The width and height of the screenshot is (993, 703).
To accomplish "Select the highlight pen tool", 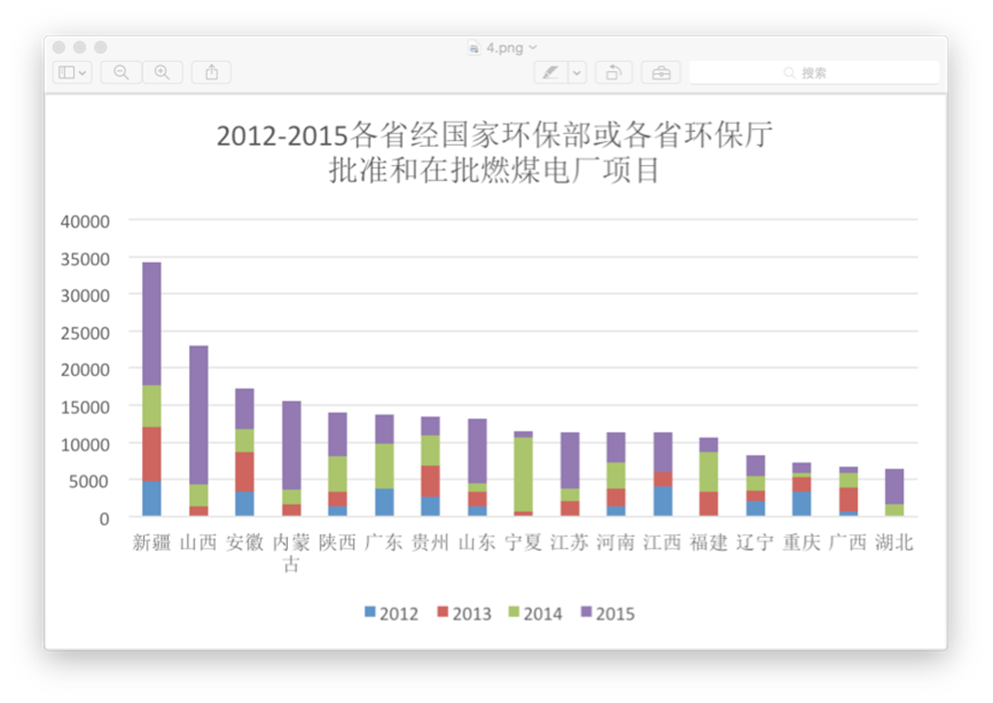I will pos(550,73).
